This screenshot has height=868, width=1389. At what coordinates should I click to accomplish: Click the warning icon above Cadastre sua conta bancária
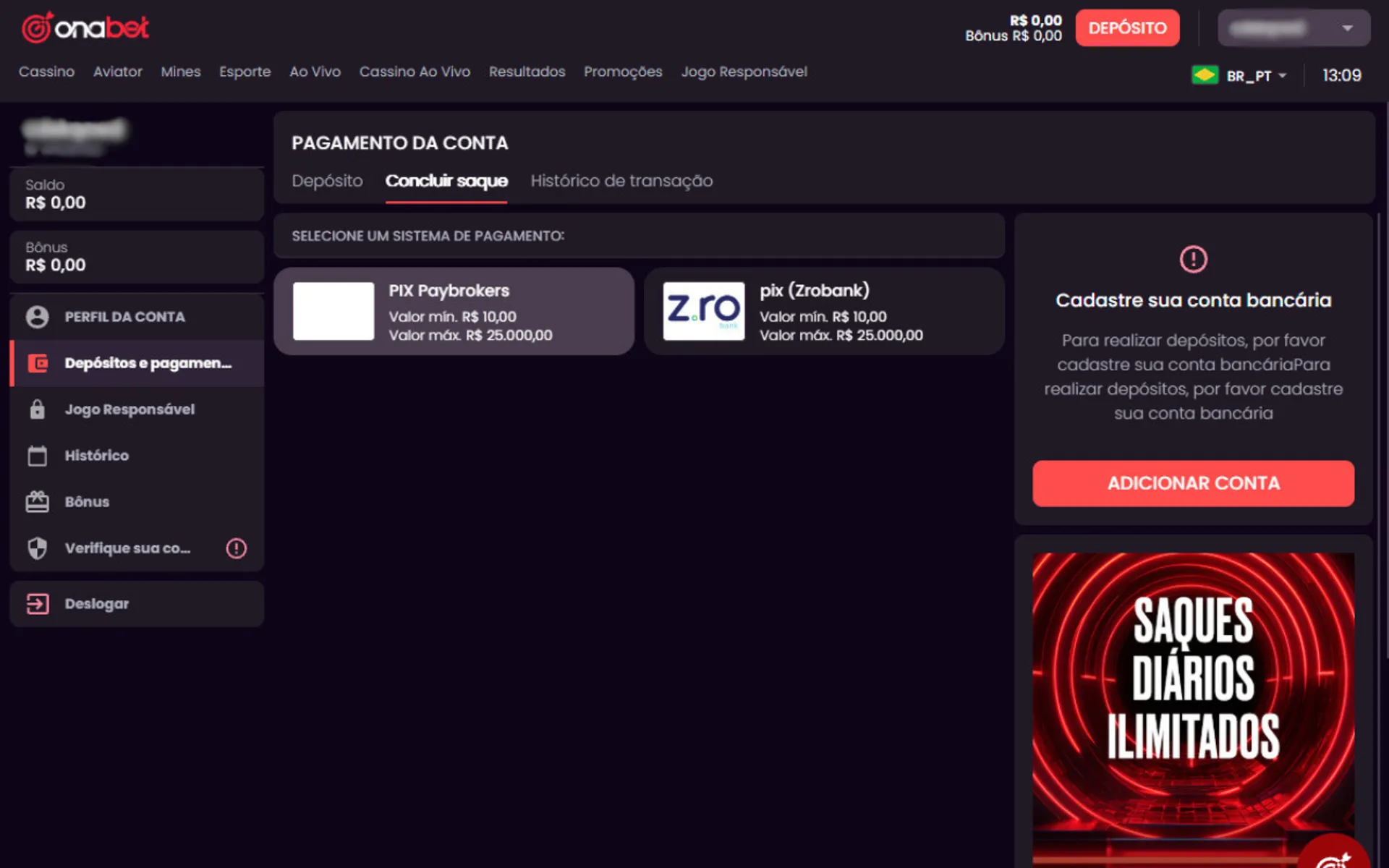1193,259
